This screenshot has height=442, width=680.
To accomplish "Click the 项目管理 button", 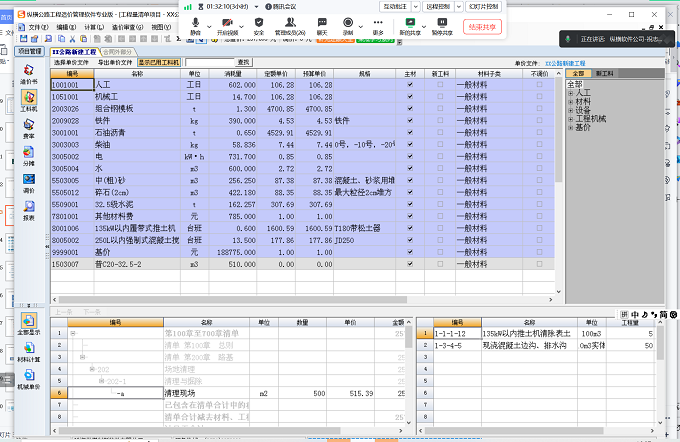I will (30, 51).
